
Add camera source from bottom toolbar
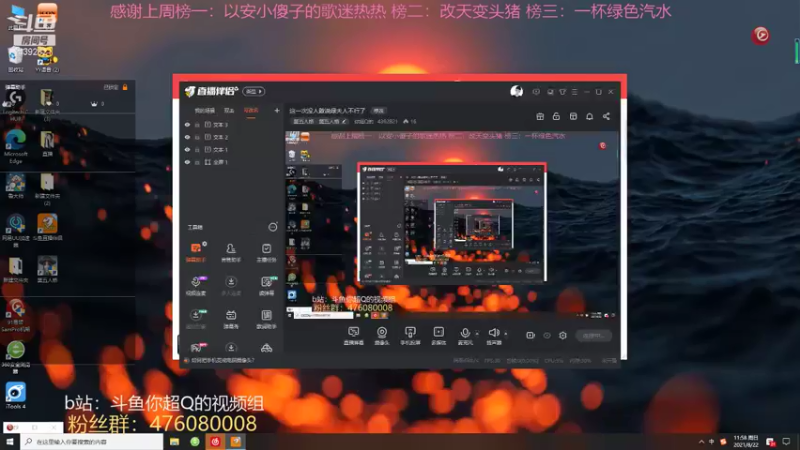(x=382, y=336)
